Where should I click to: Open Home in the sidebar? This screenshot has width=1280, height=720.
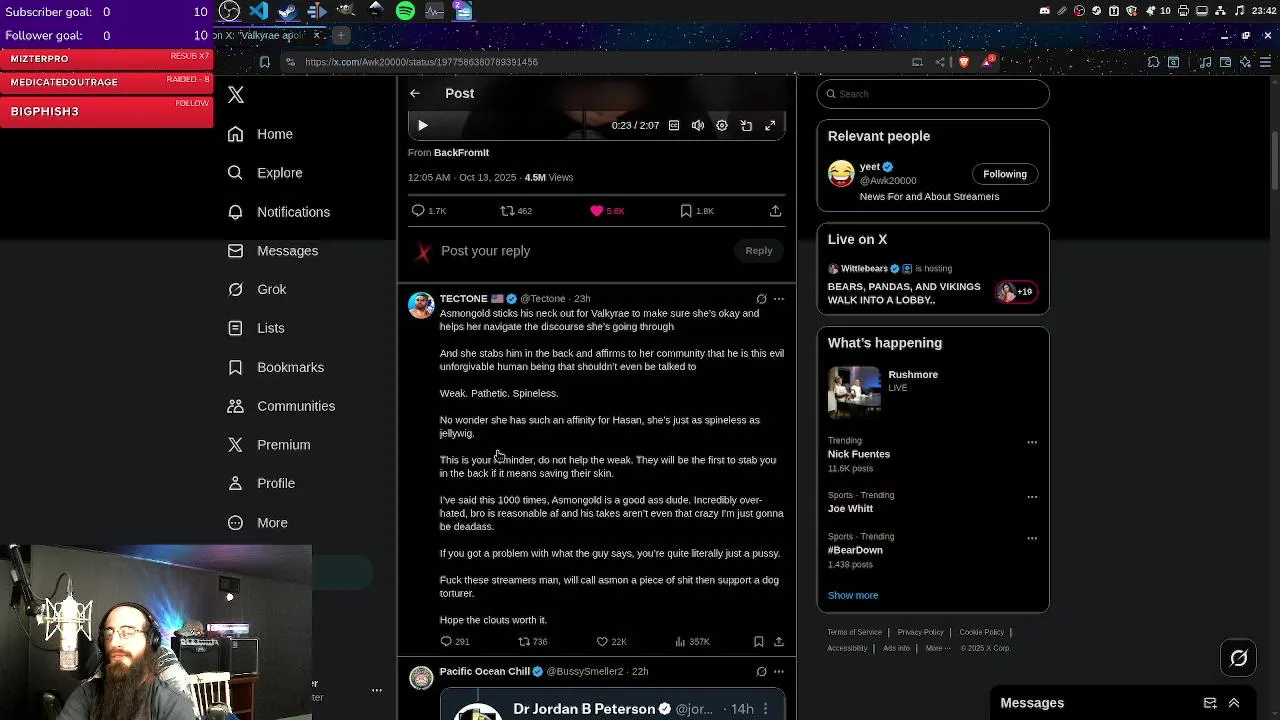pos(260,134)
